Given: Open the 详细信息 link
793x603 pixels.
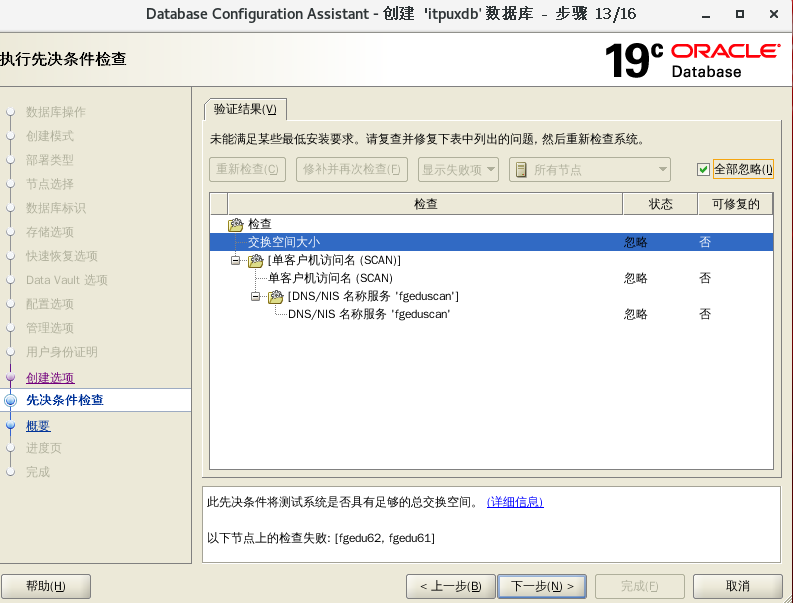Looking at the screenshot, I should point(515,502).
